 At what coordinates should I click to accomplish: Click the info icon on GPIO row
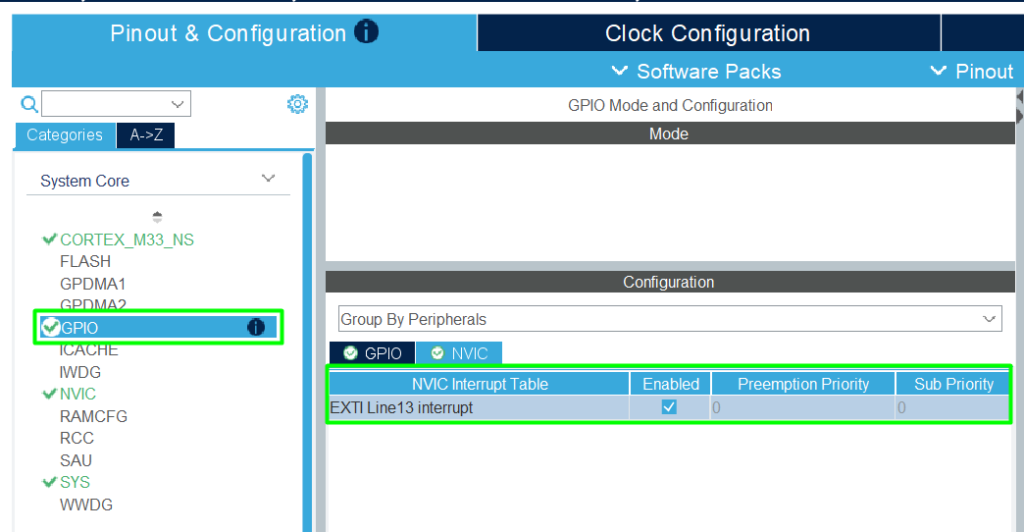point(255,327)
